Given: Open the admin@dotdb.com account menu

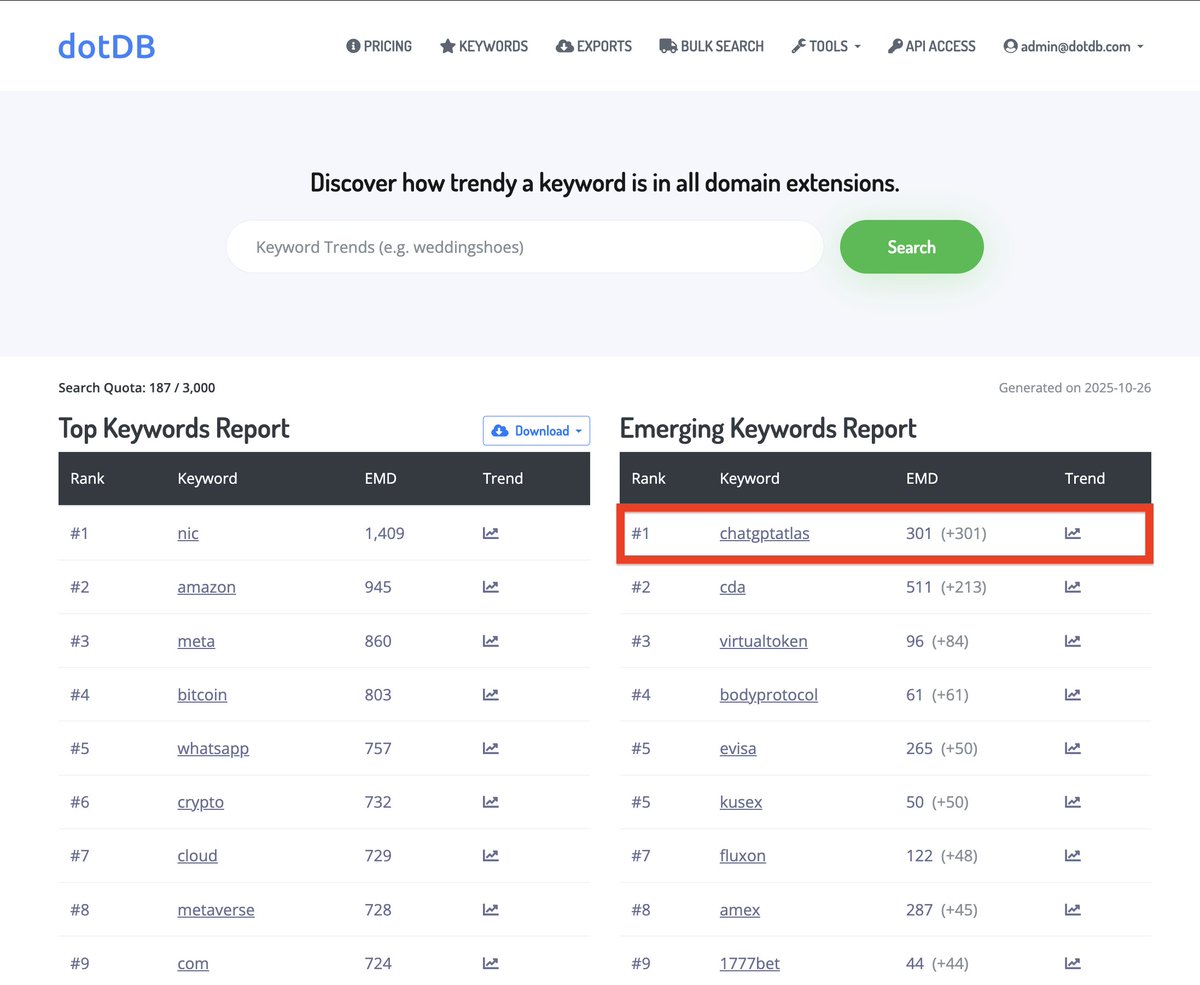Looking at the screenshot, I should 1074,46.
